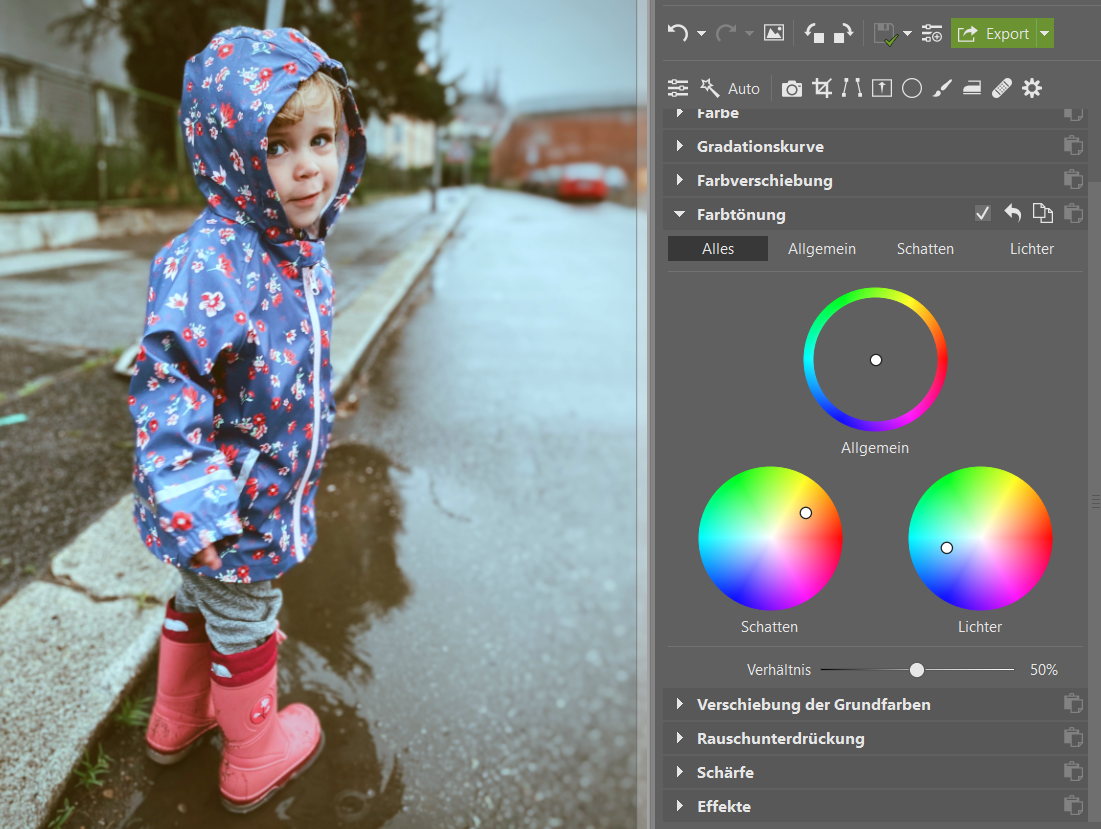Click the Auto enhance button

coord(731,88)
